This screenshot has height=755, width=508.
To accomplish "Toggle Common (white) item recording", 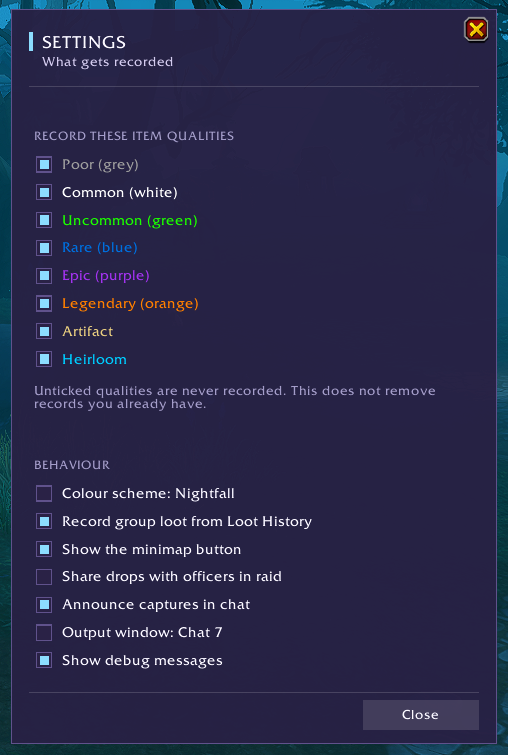I will (x=44, y=193).
